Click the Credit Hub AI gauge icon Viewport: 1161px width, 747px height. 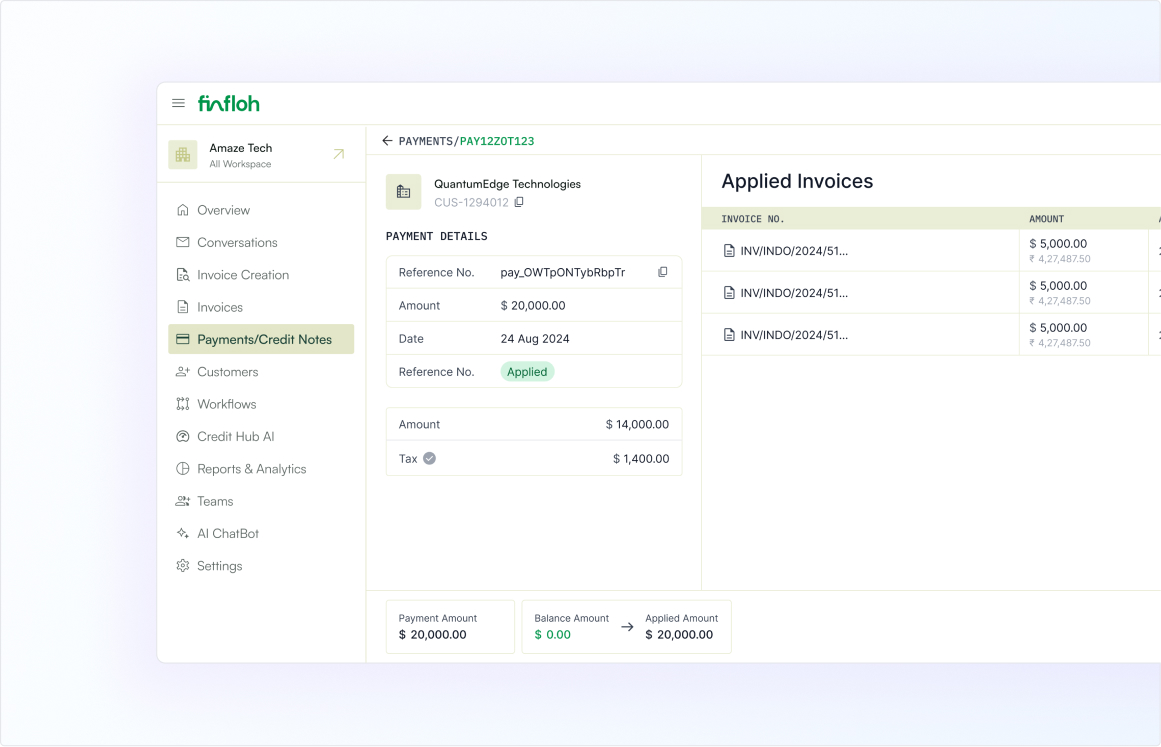tap(183, 436)
